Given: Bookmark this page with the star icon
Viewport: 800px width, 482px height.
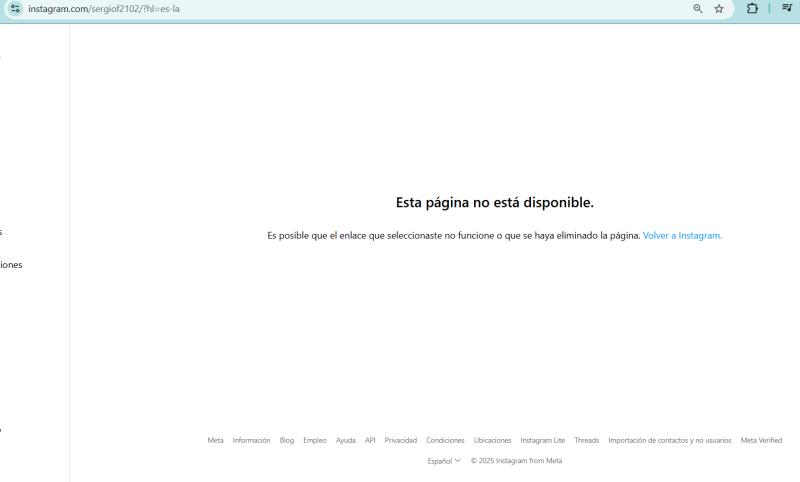Looking at the screenshot, I should (719, 9).
